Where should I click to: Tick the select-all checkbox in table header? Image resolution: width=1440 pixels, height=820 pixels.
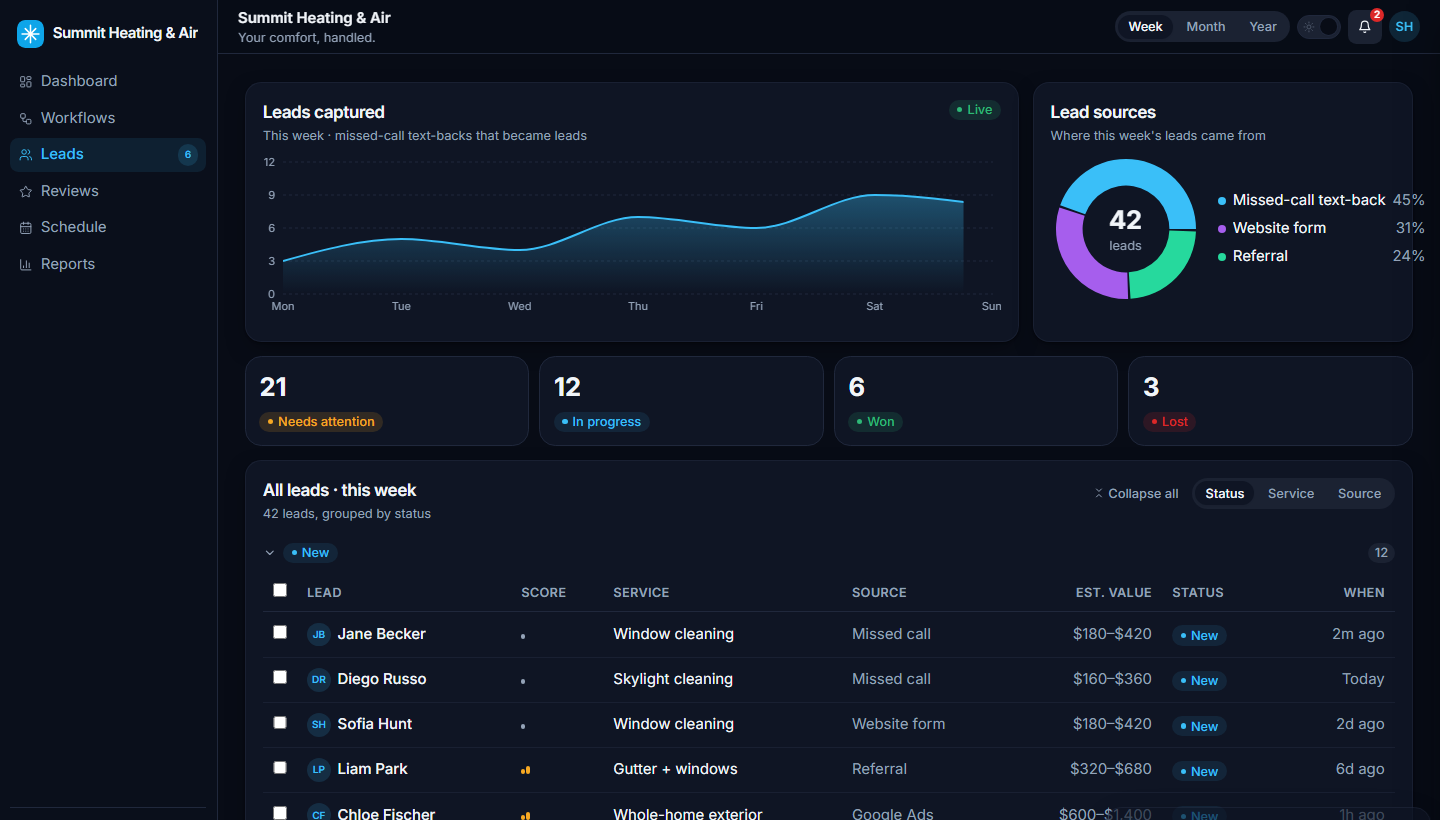click(280, 590)
